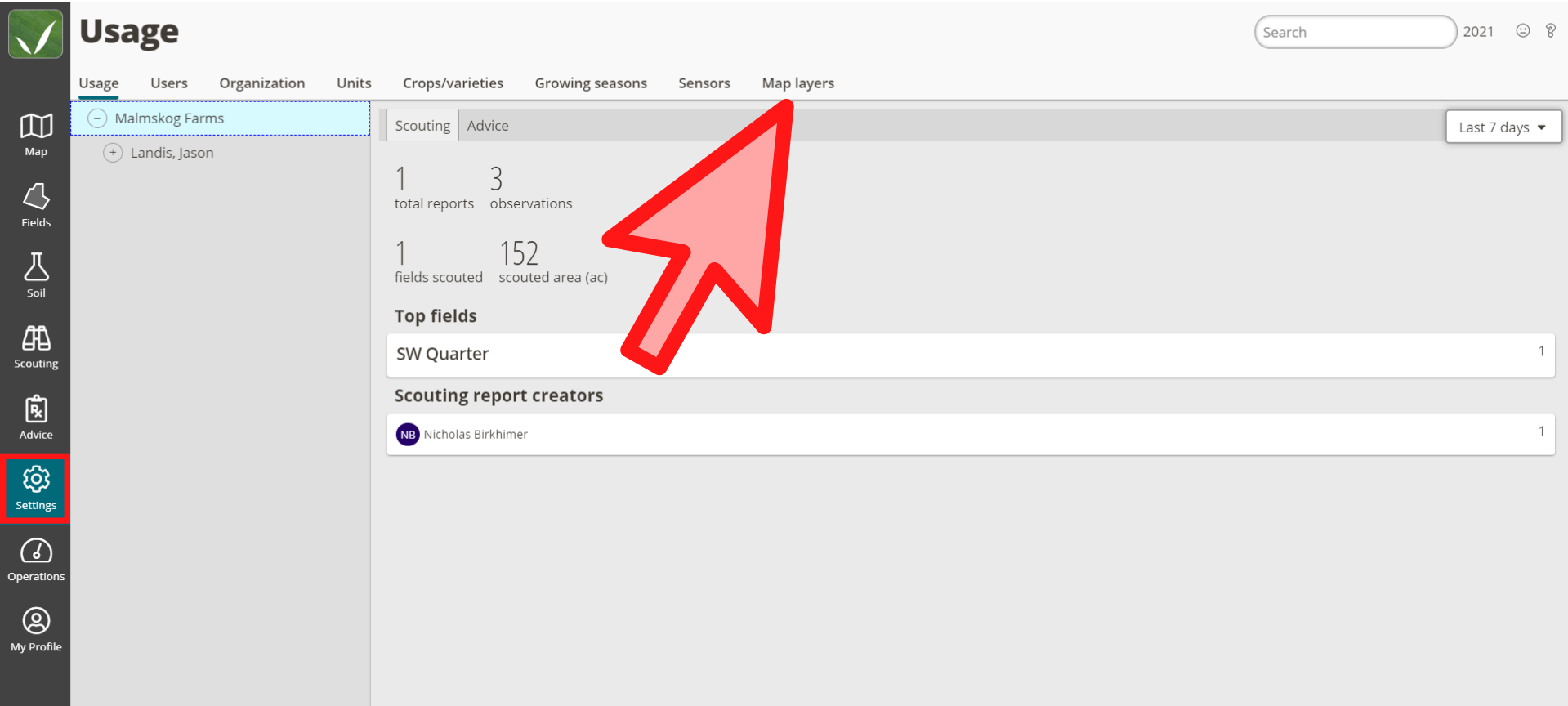The image size is (1568, 706).
Task: Open Scouting binoculars in sidebar
Action: tap(36, 346)
